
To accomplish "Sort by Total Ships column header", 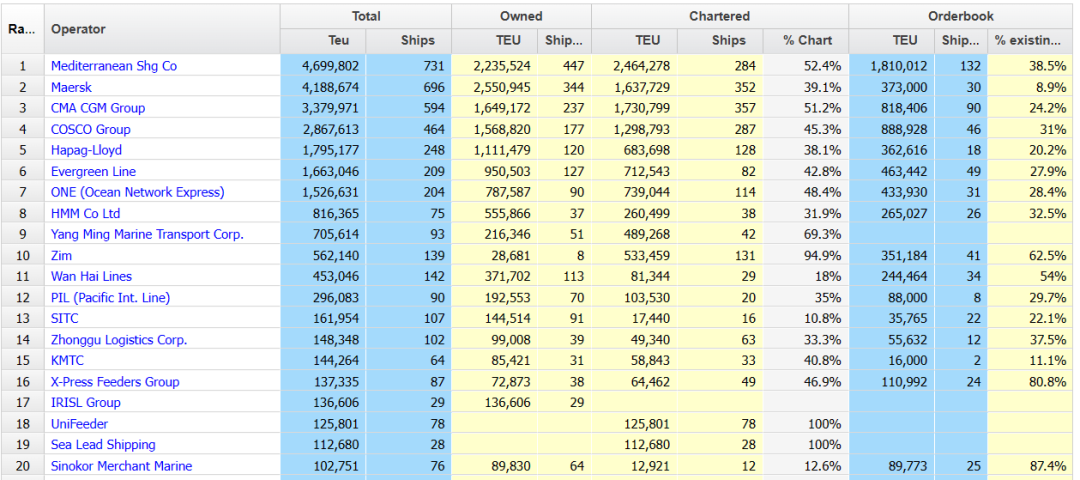I will tap(408, 41).
